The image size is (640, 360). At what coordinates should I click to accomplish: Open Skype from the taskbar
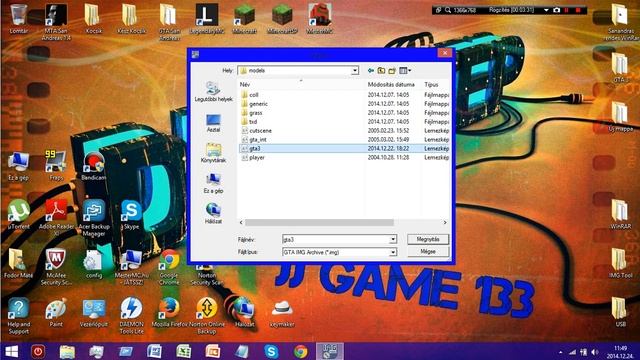coord(271,351)
